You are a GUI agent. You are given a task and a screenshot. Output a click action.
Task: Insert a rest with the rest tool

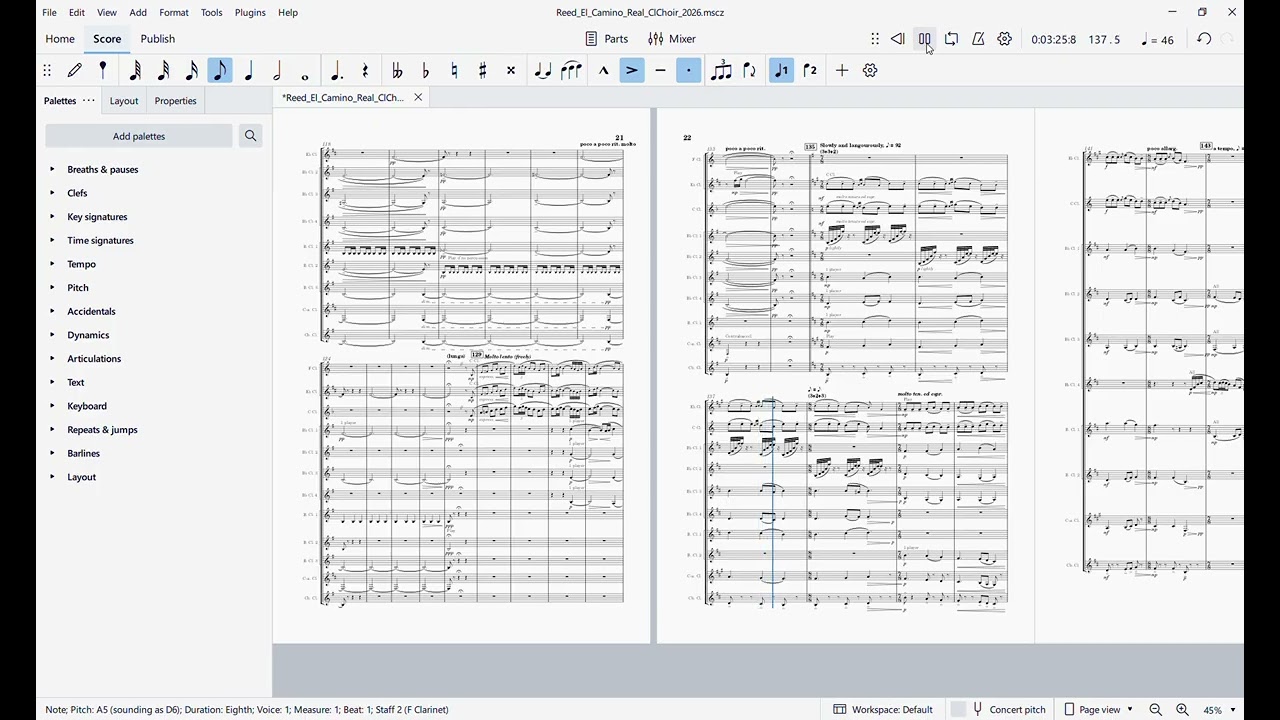pos(366,70)
